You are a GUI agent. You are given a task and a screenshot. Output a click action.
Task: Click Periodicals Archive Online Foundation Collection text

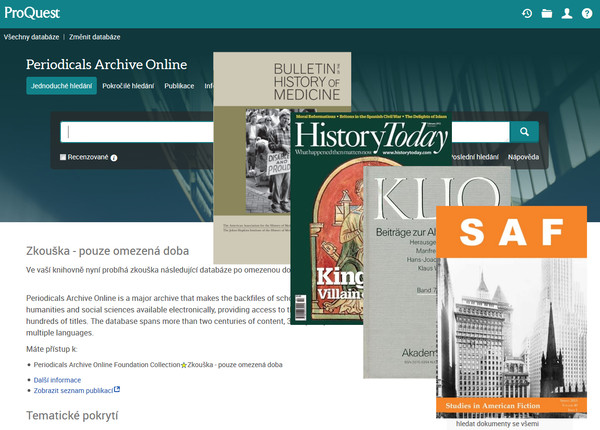[107, 365]
